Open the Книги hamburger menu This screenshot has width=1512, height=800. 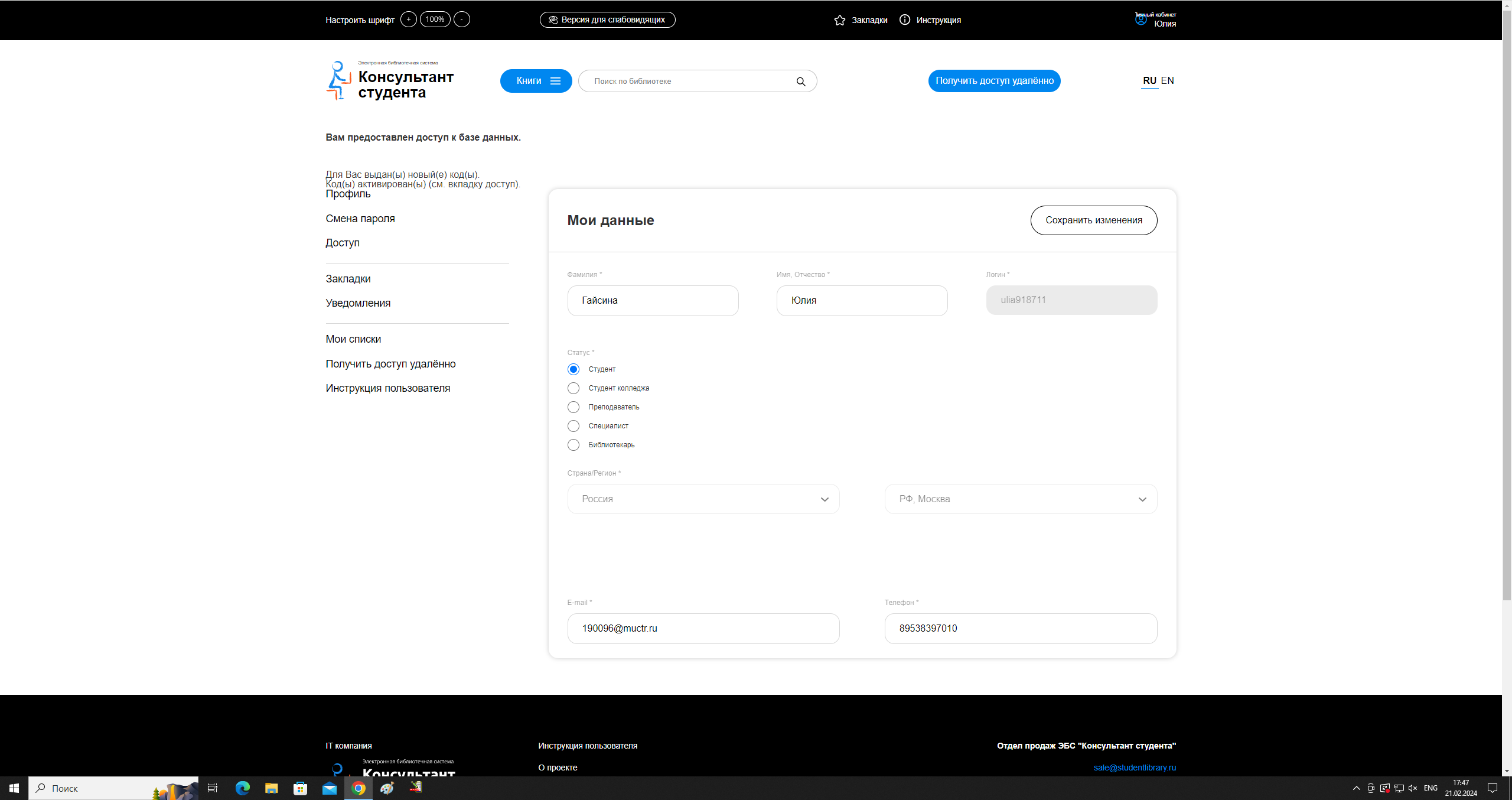pyautogui.click(x=536, y=81)
